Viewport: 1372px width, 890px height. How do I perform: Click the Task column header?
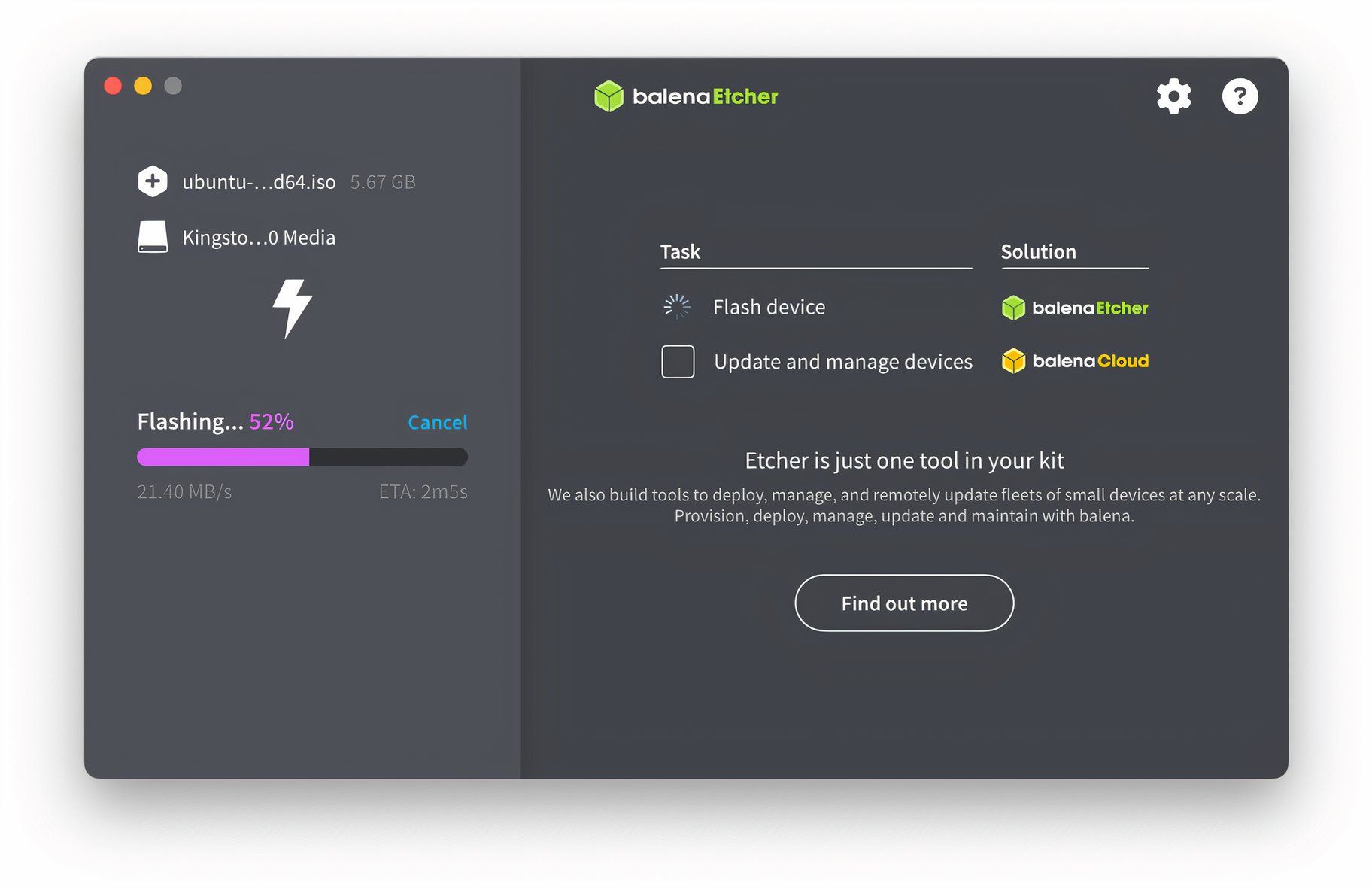coord(680,251)
